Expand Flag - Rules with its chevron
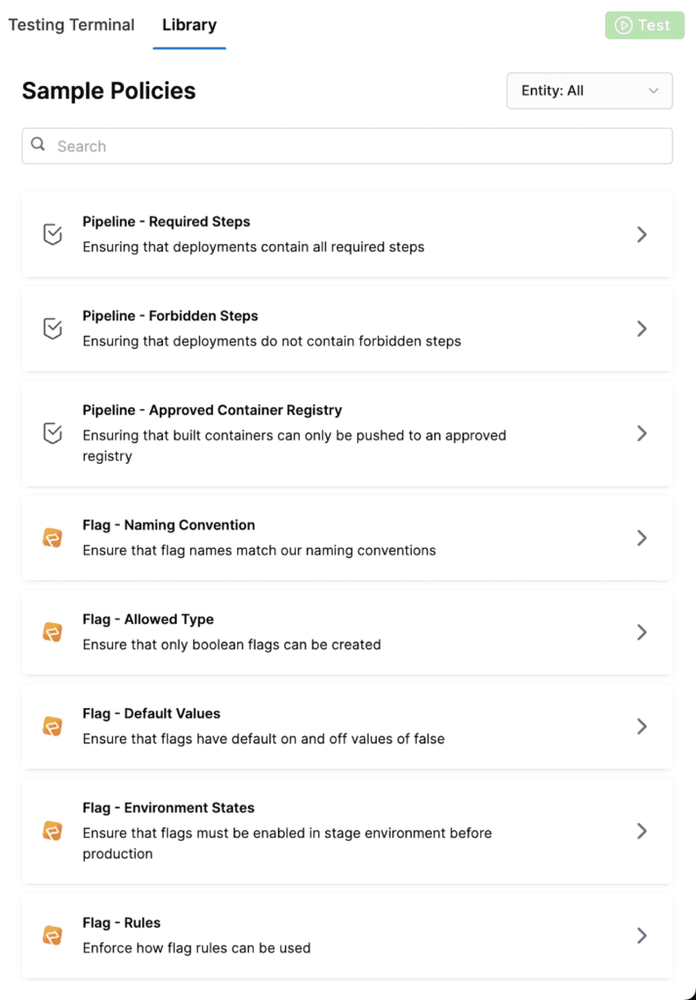Screen dimensions: 696x1000 [642, 936]
